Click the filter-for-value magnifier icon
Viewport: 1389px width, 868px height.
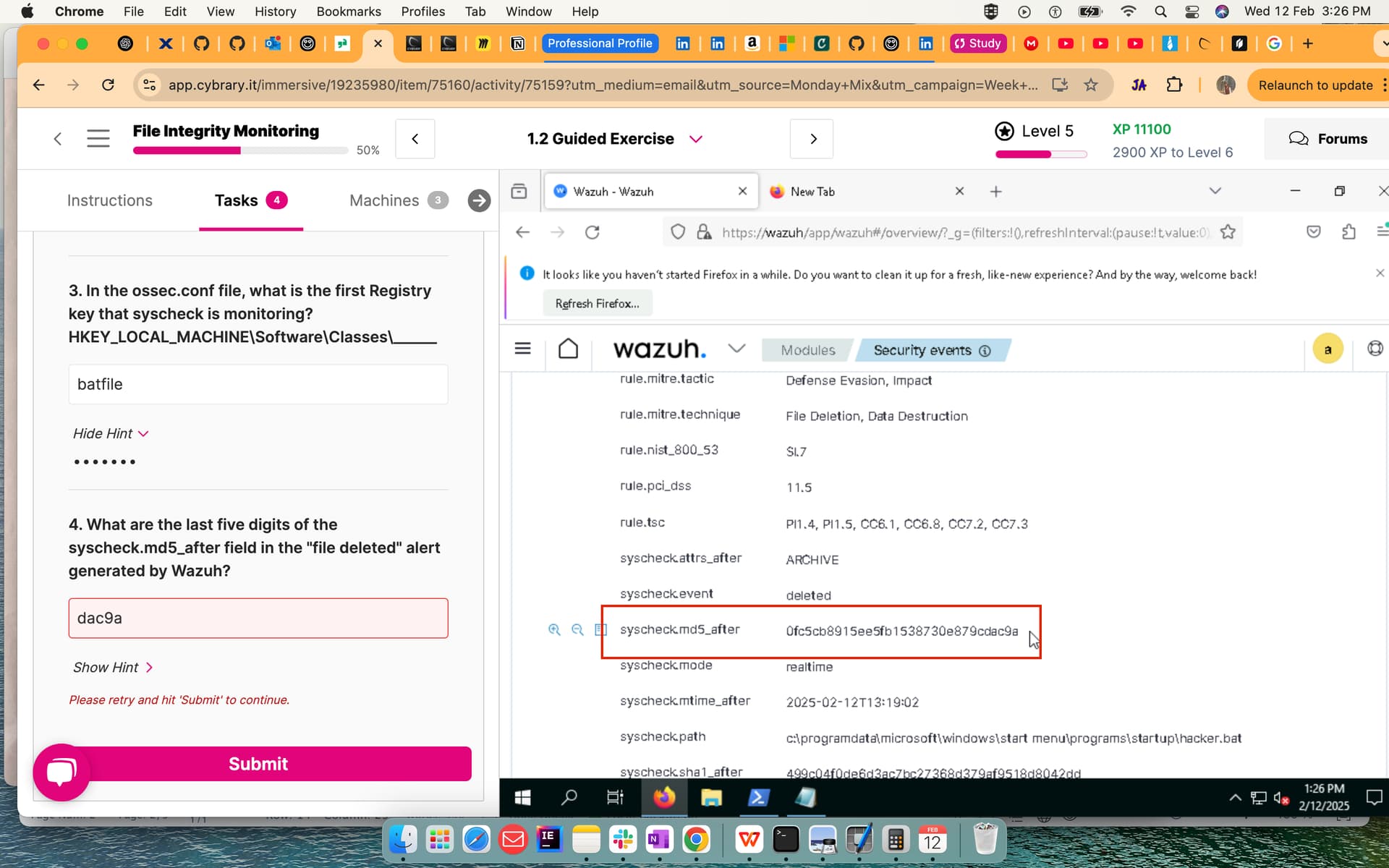coord(554,630)
